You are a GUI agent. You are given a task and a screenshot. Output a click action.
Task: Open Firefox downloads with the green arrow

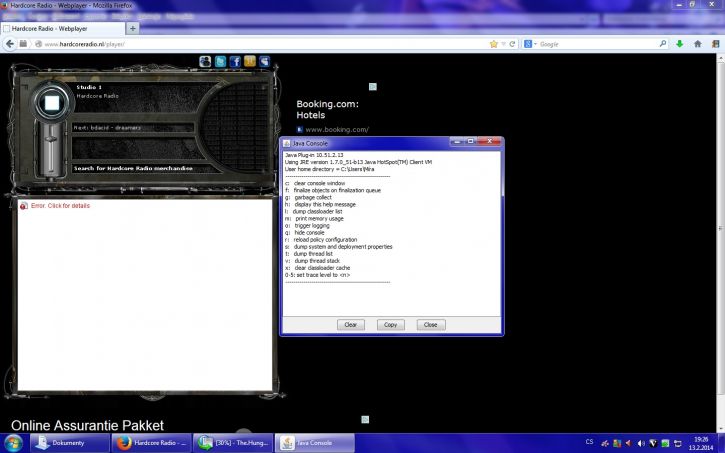[680, 44]
